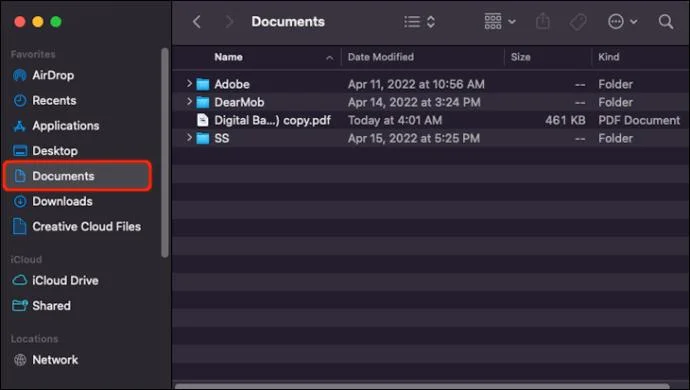This screenshot has height=390, width=690.
Task: Click the 'PDF Document' kind value
Action: (639, 120)
